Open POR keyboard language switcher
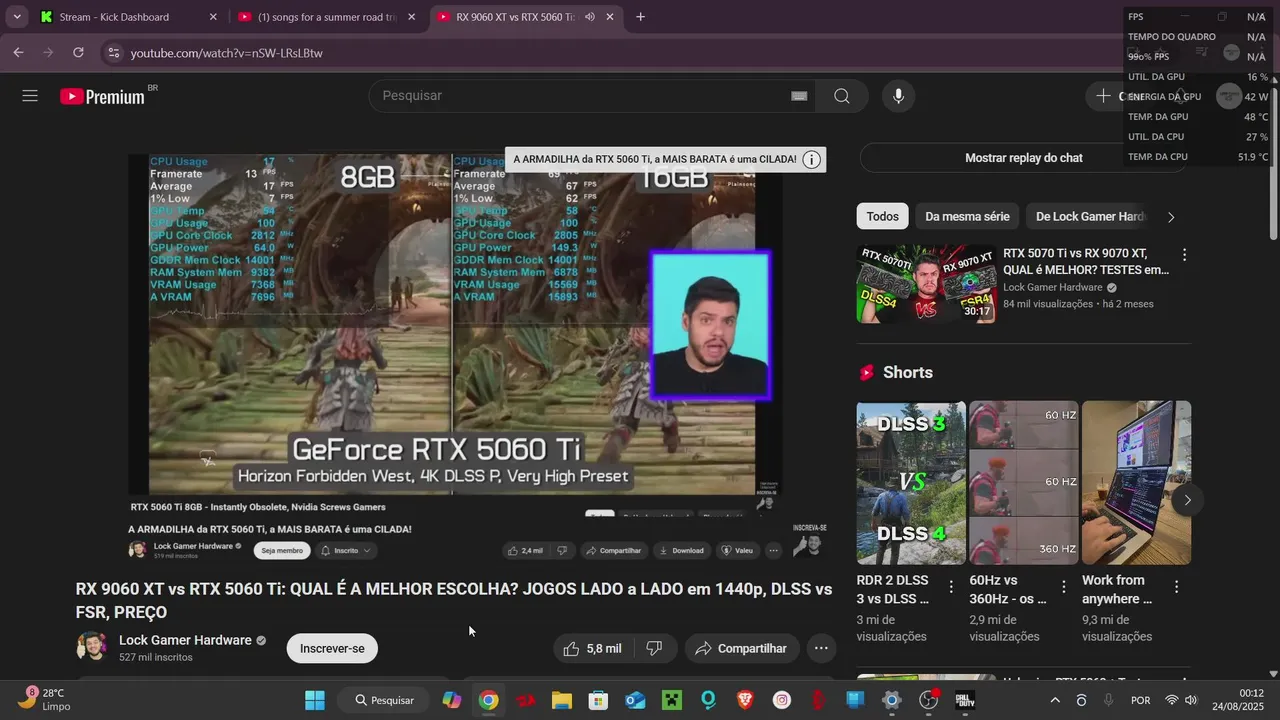 coord(1140,700)
